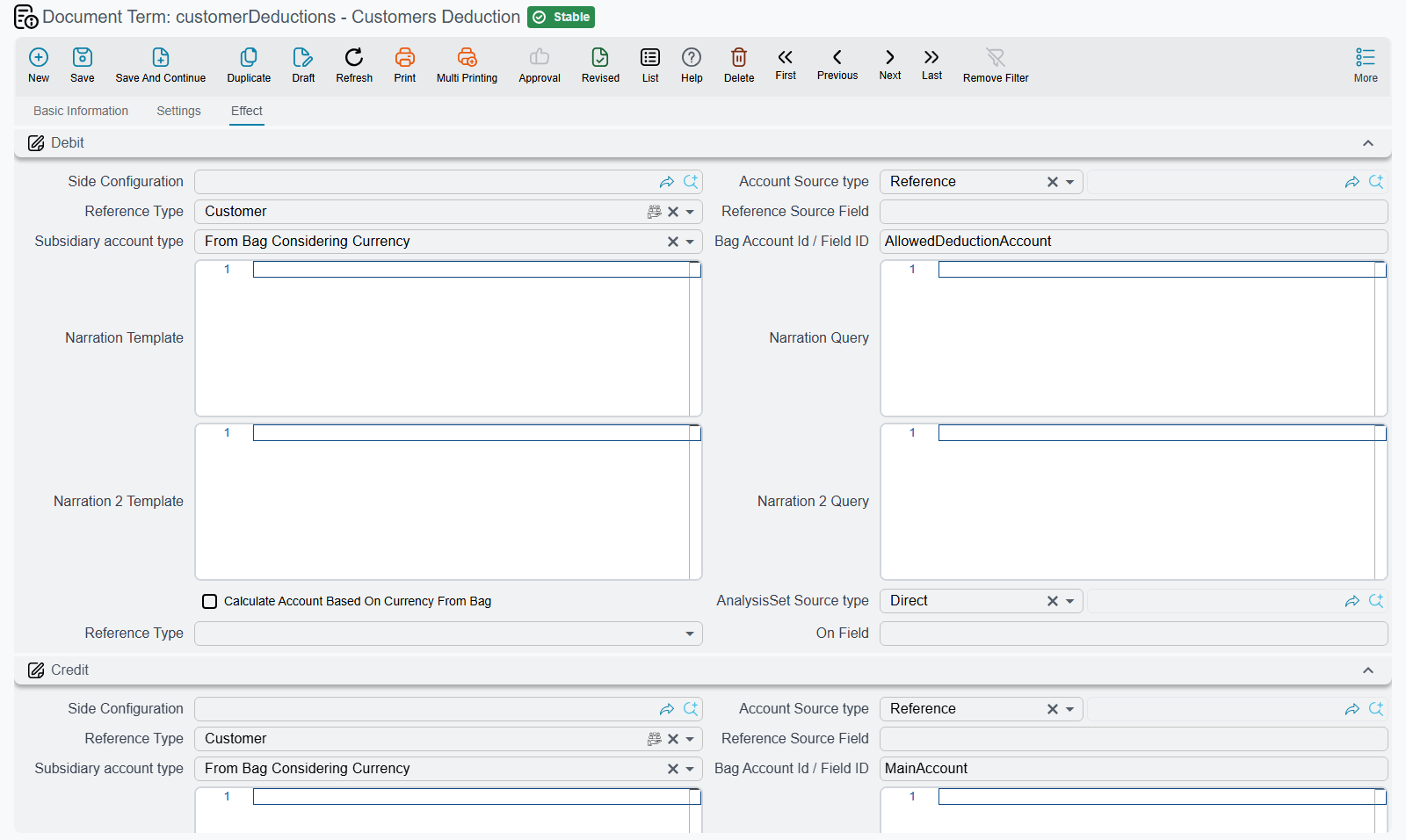
Task: Click the Debit Reference Source Field input
Action: pos(1134,212)
